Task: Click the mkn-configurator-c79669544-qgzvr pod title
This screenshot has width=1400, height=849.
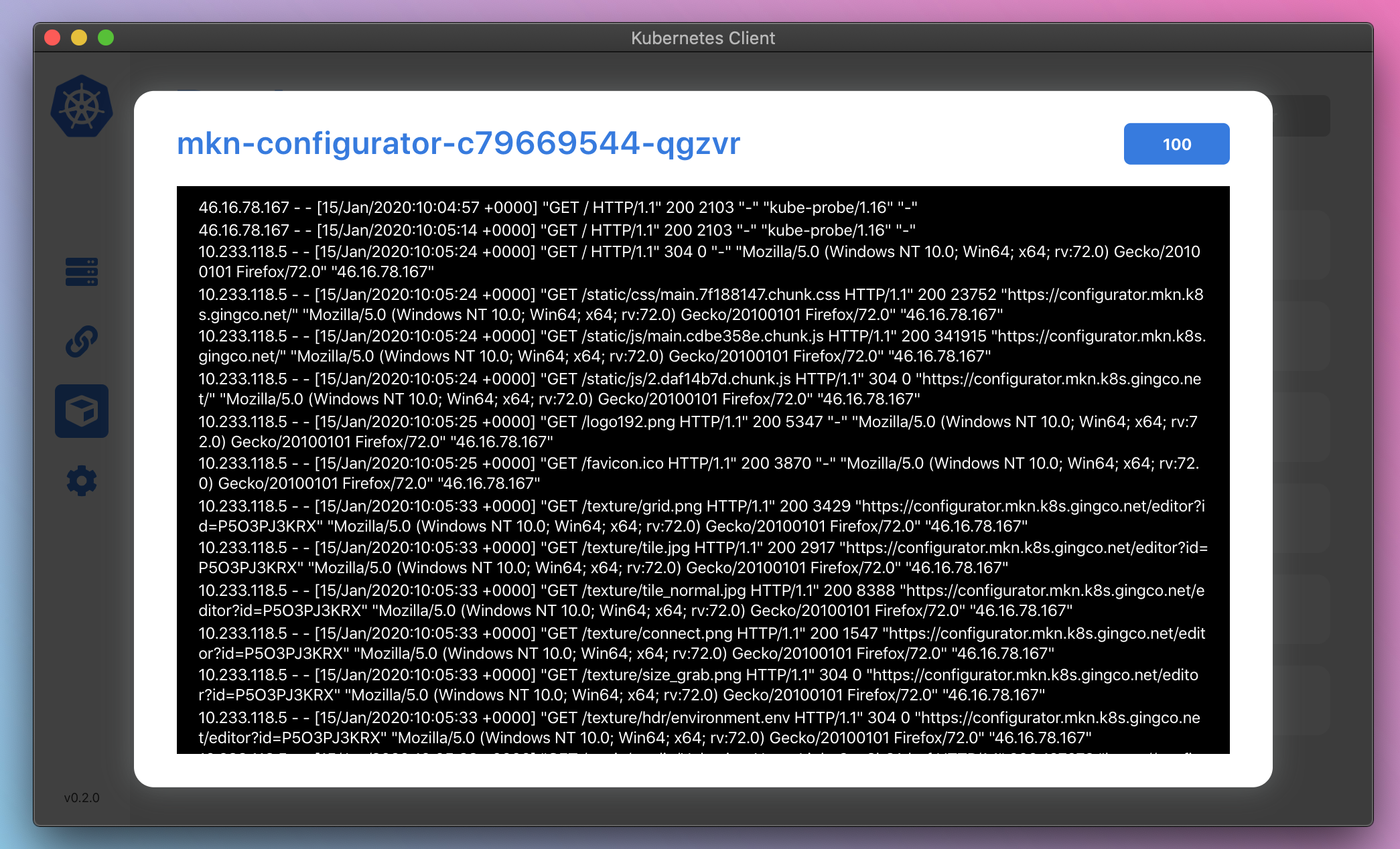Action: click(x=458, y=143)
